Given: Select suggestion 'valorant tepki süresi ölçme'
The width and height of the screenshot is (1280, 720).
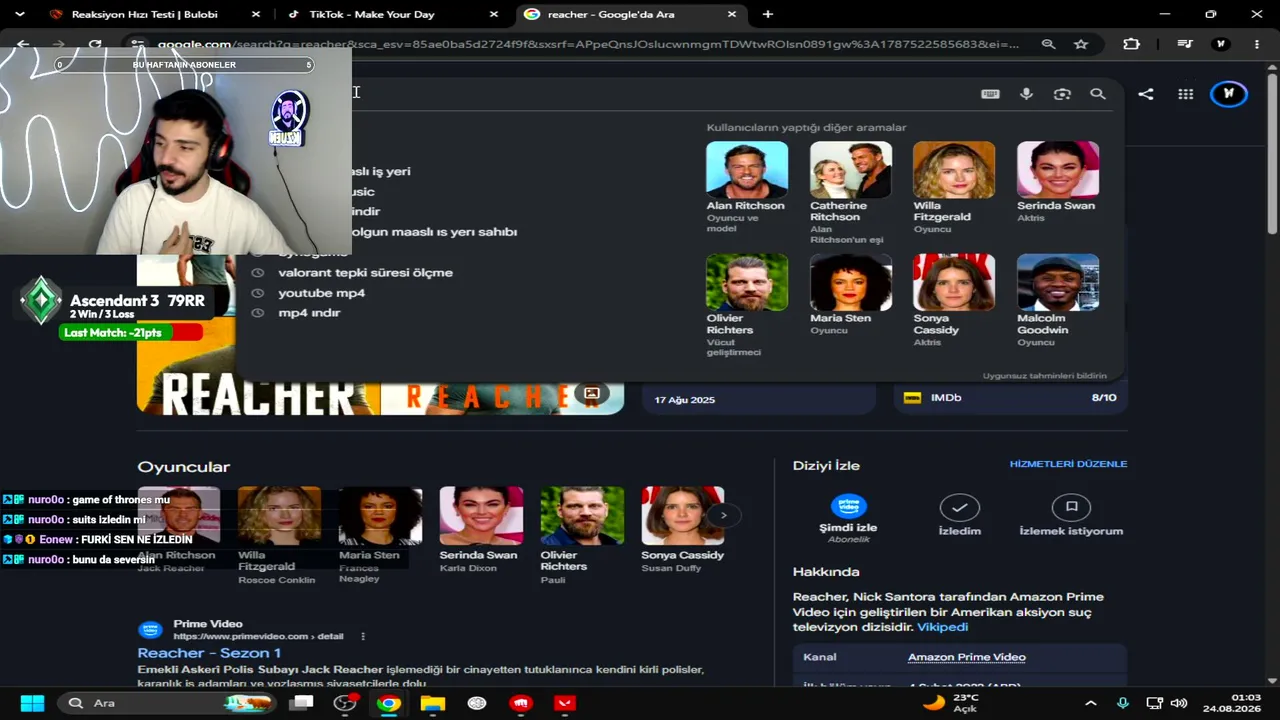Looking at the screenshot, I should pyautogui.click(x=365, y=272).
